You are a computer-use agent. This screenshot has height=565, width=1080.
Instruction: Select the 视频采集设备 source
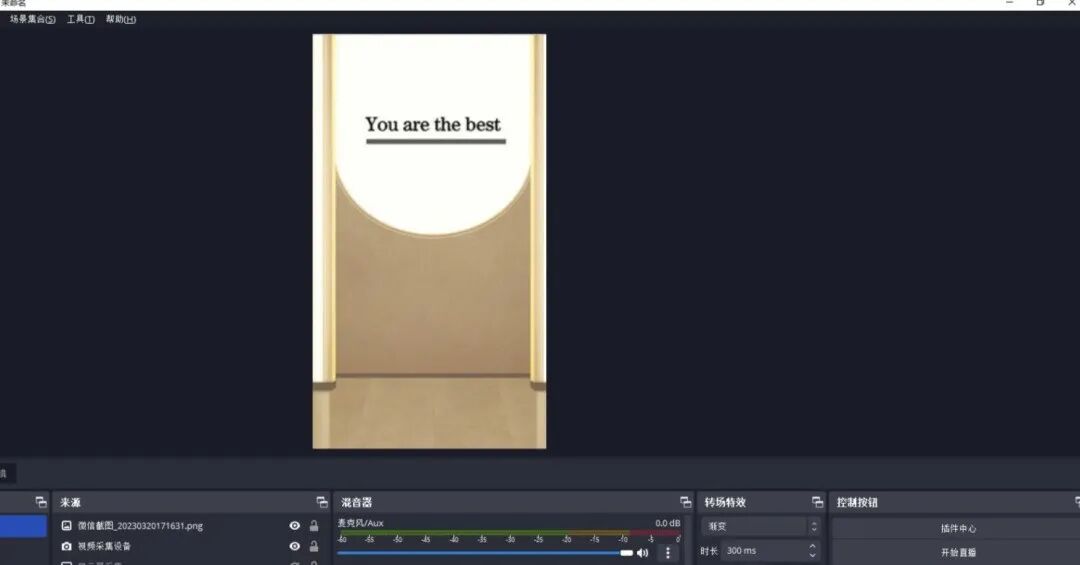pos(104,546)
